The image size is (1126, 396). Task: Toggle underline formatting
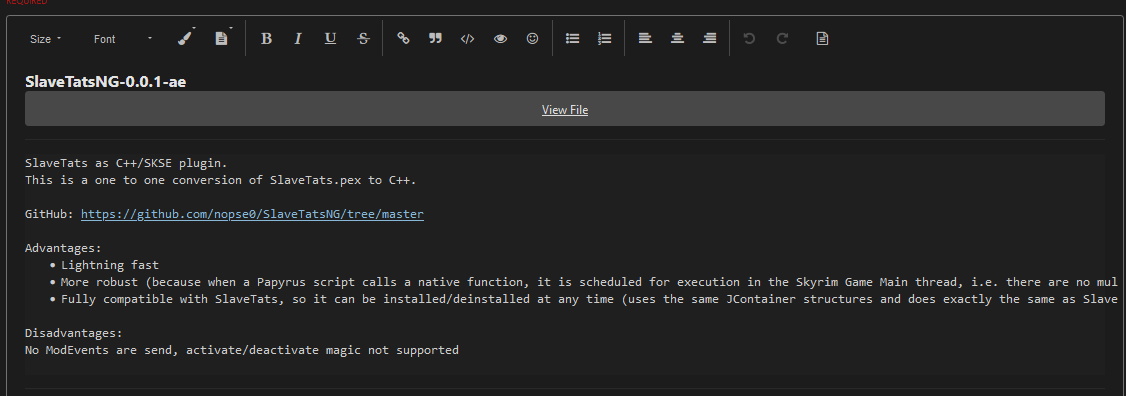pos(330,39)
